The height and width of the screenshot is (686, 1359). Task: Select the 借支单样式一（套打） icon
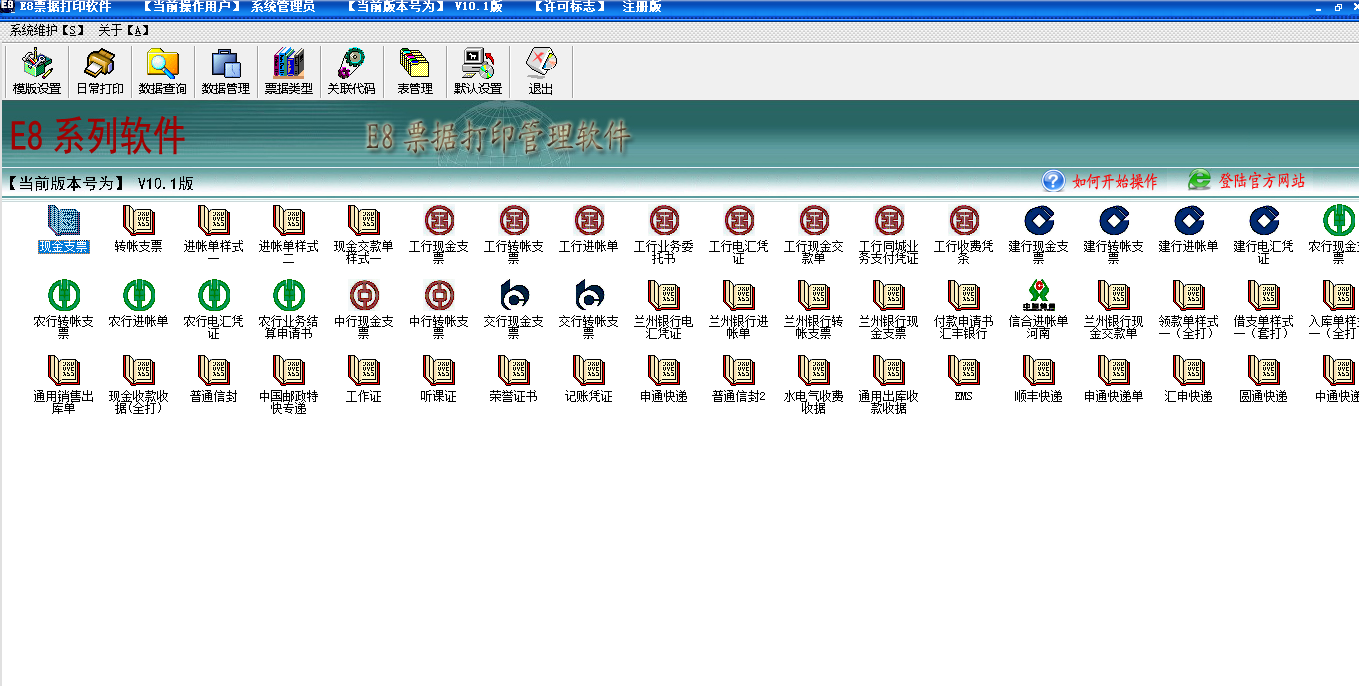pyautogui.click(x=1263, y=309)
